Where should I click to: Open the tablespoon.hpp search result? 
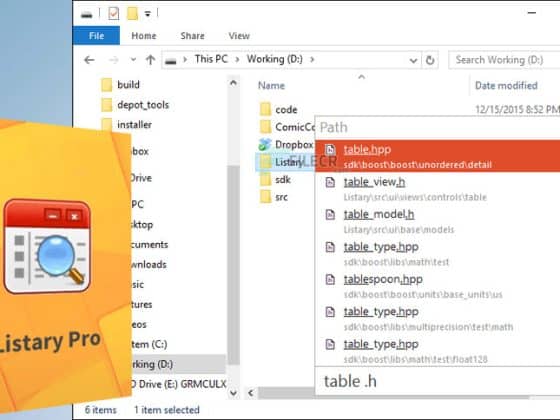pos(438,286)
